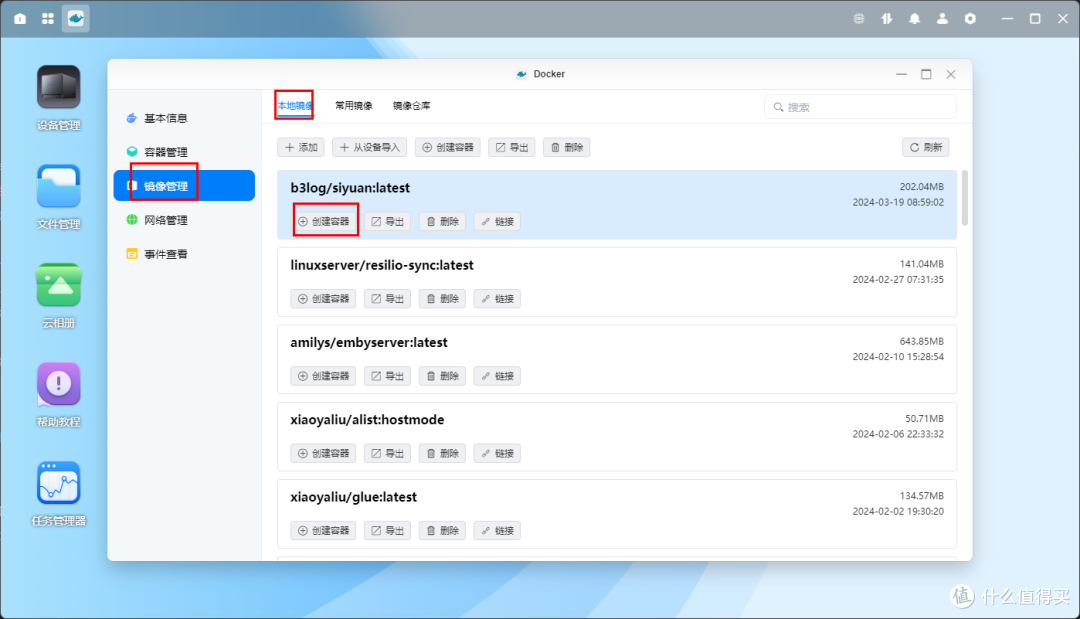Open the notification bell in top bar
The image size is (1080, 619).
[x=914, y=19]
